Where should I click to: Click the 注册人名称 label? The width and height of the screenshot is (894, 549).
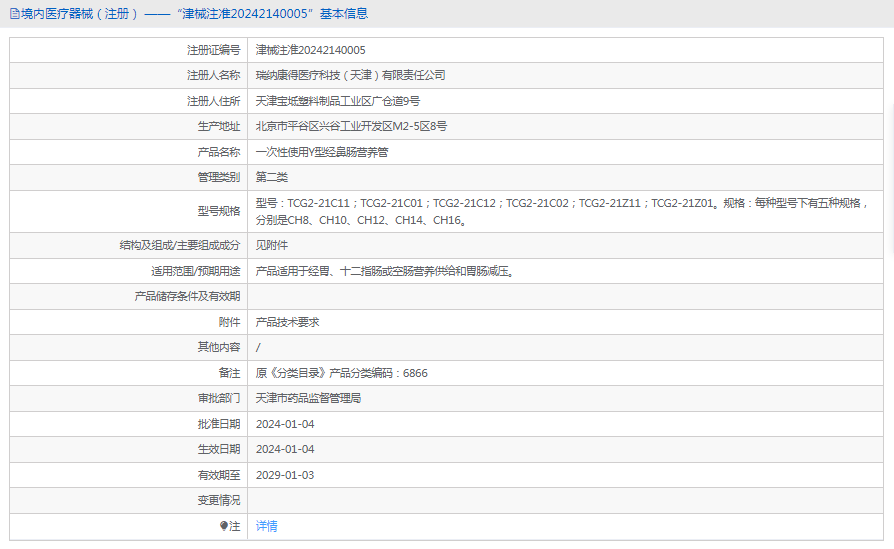tap(214, 75)
